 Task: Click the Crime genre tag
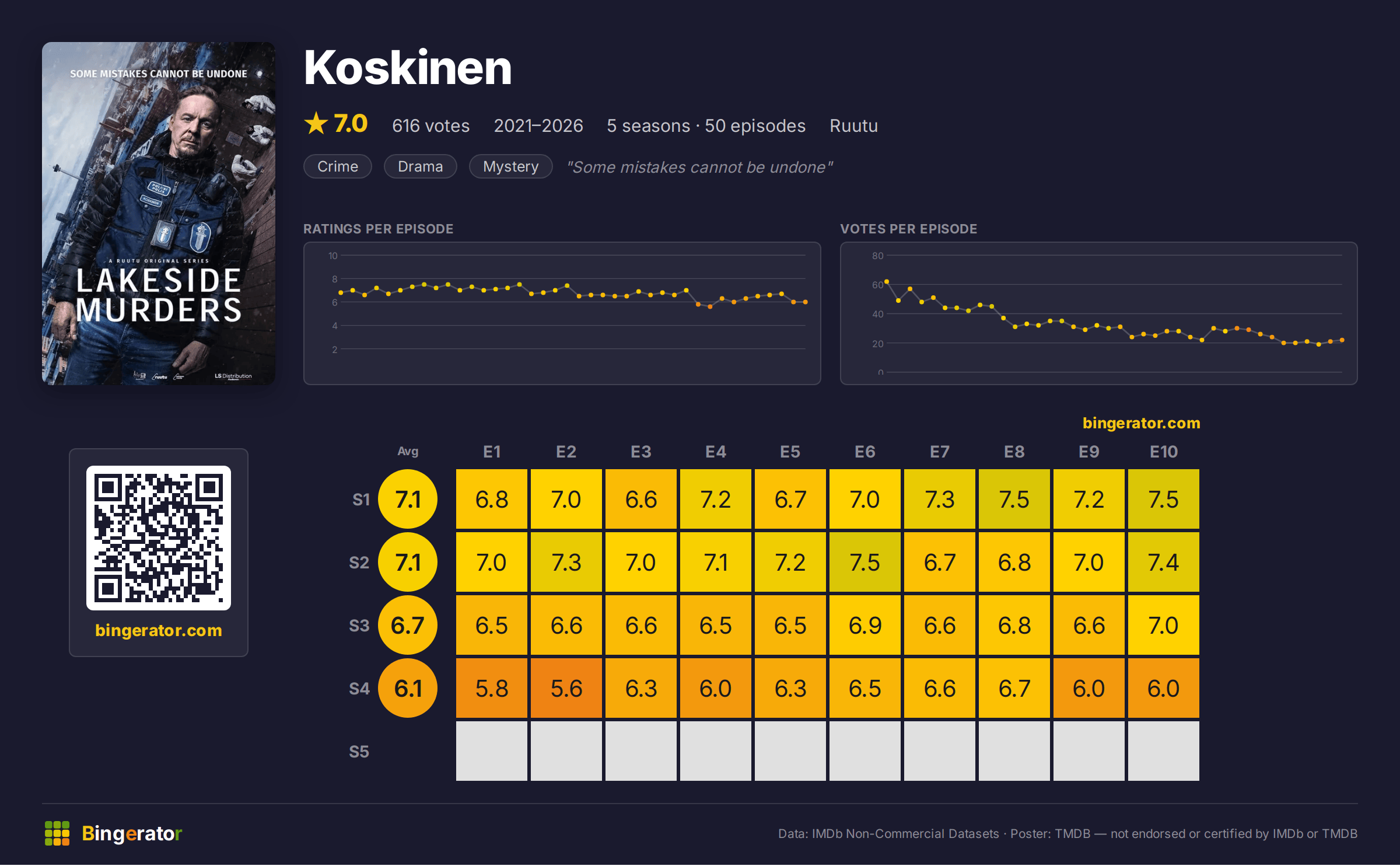pos(338,167)
